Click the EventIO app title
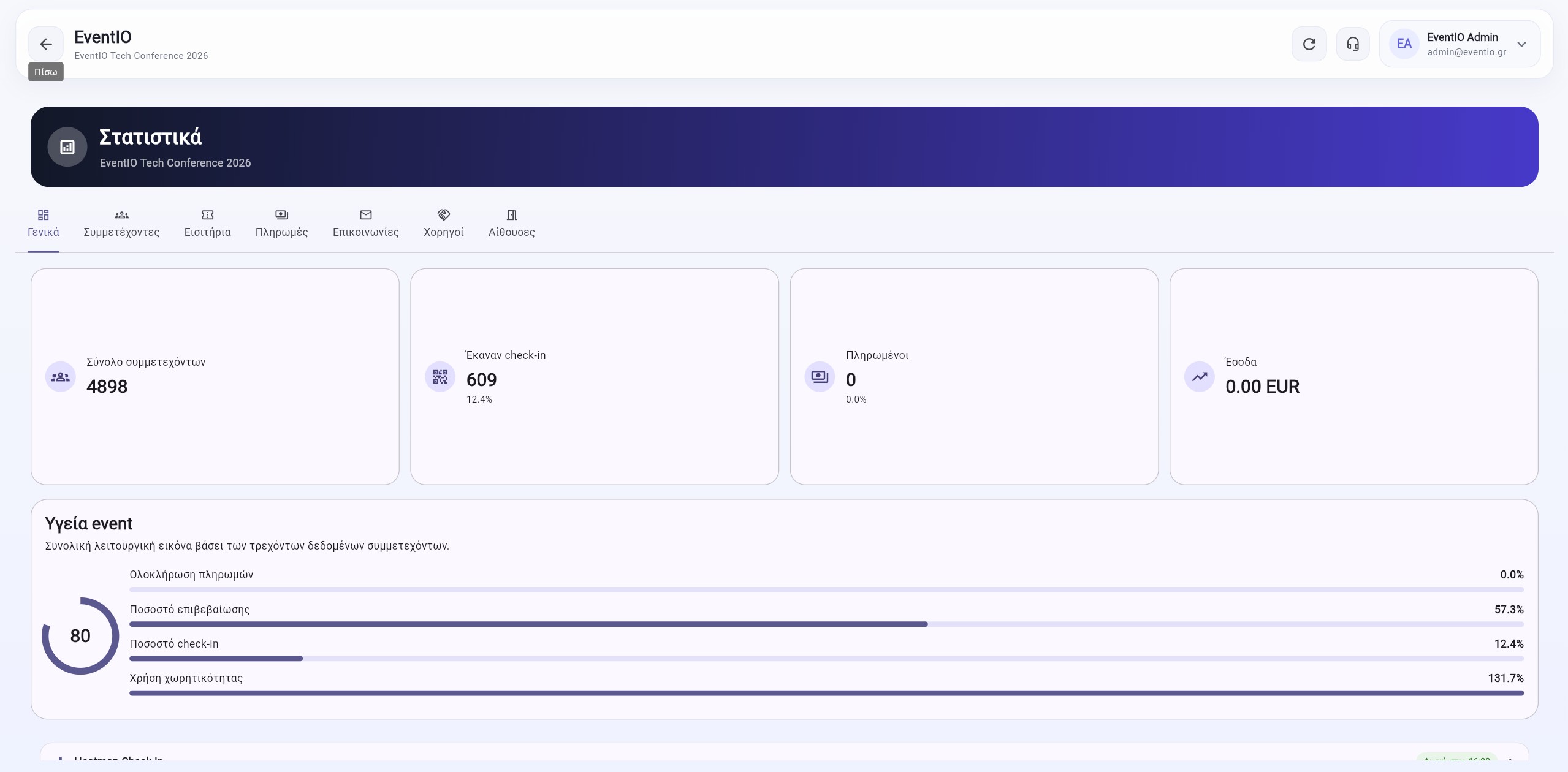This screenshot has height=772, width=1568. click(x=103, y=37)
